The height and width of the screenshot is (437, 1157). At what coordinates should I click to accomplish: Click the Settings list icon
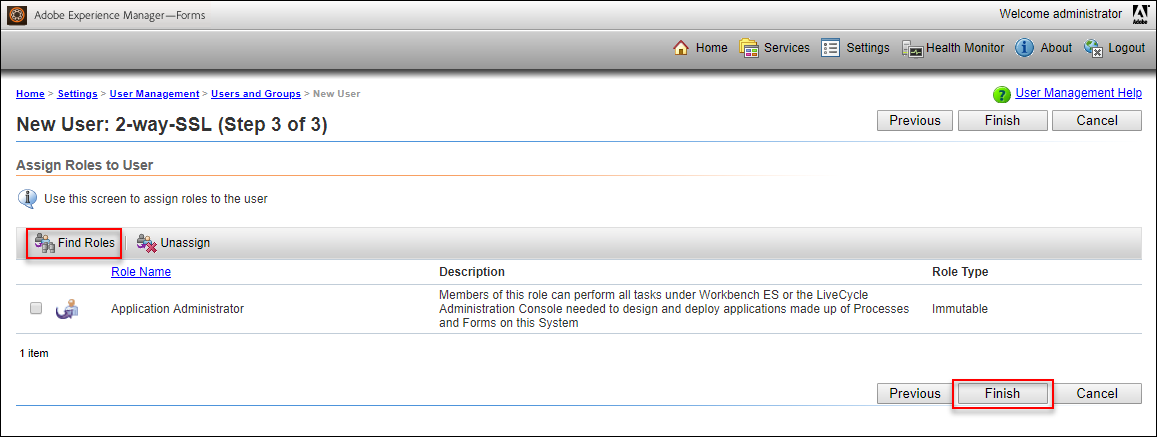pyautogui.click(x=831, y=48)
